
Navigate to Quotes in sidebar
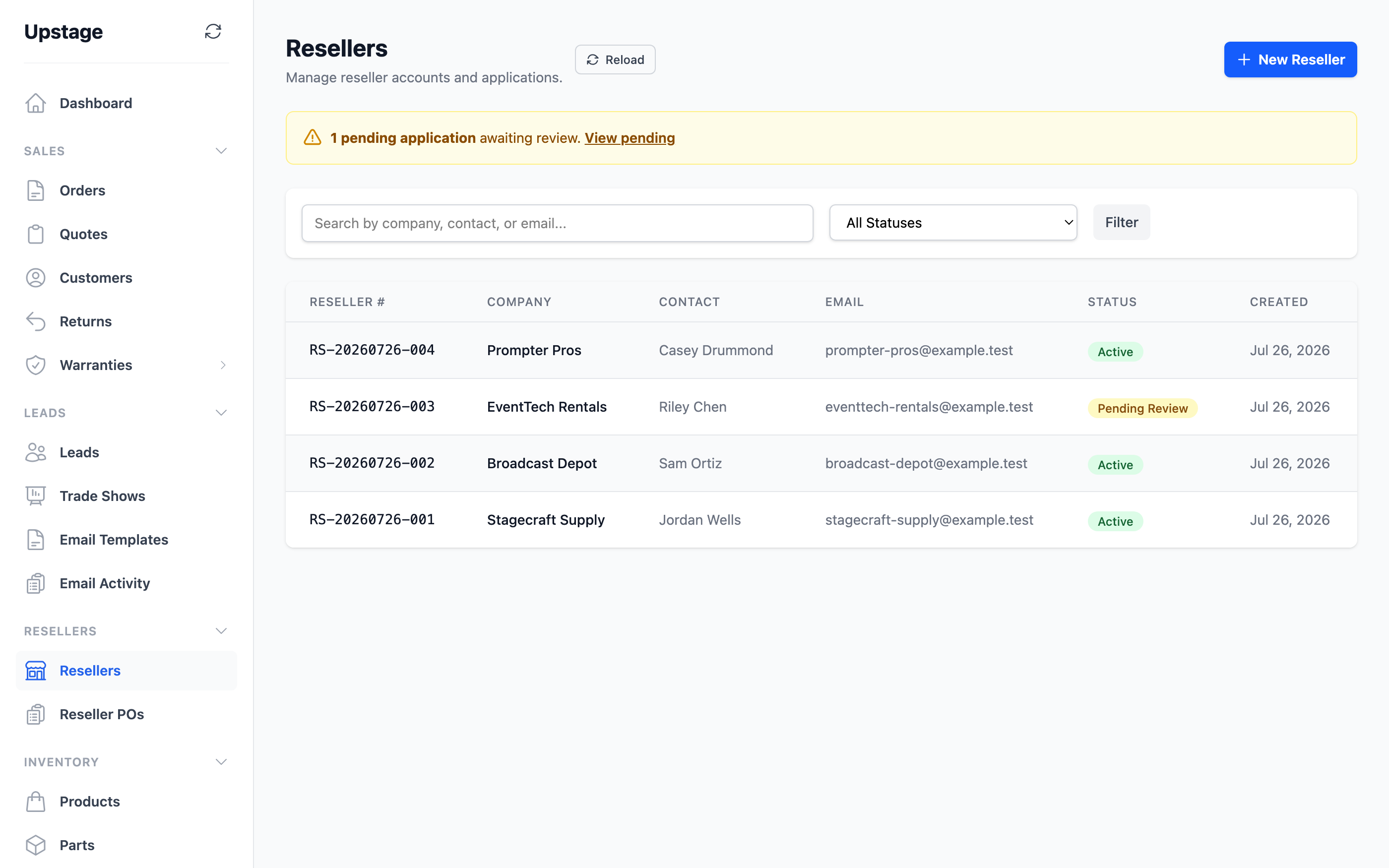coord(84,234)
